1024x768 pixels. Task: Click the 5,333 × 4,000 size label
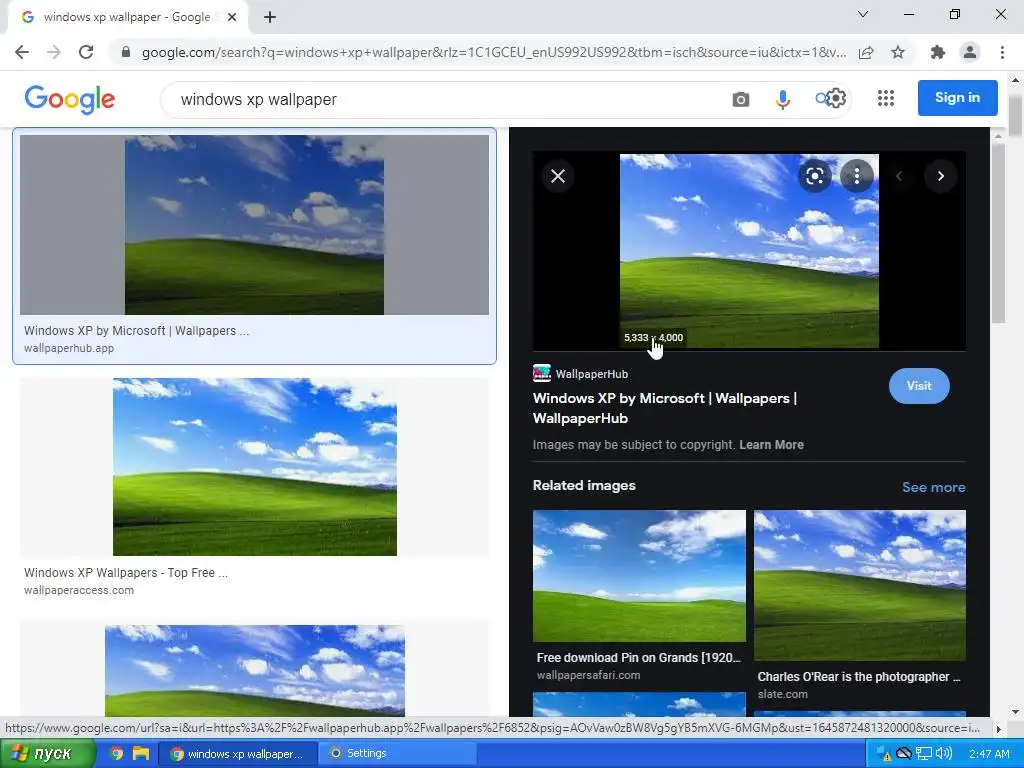(653, 338)
